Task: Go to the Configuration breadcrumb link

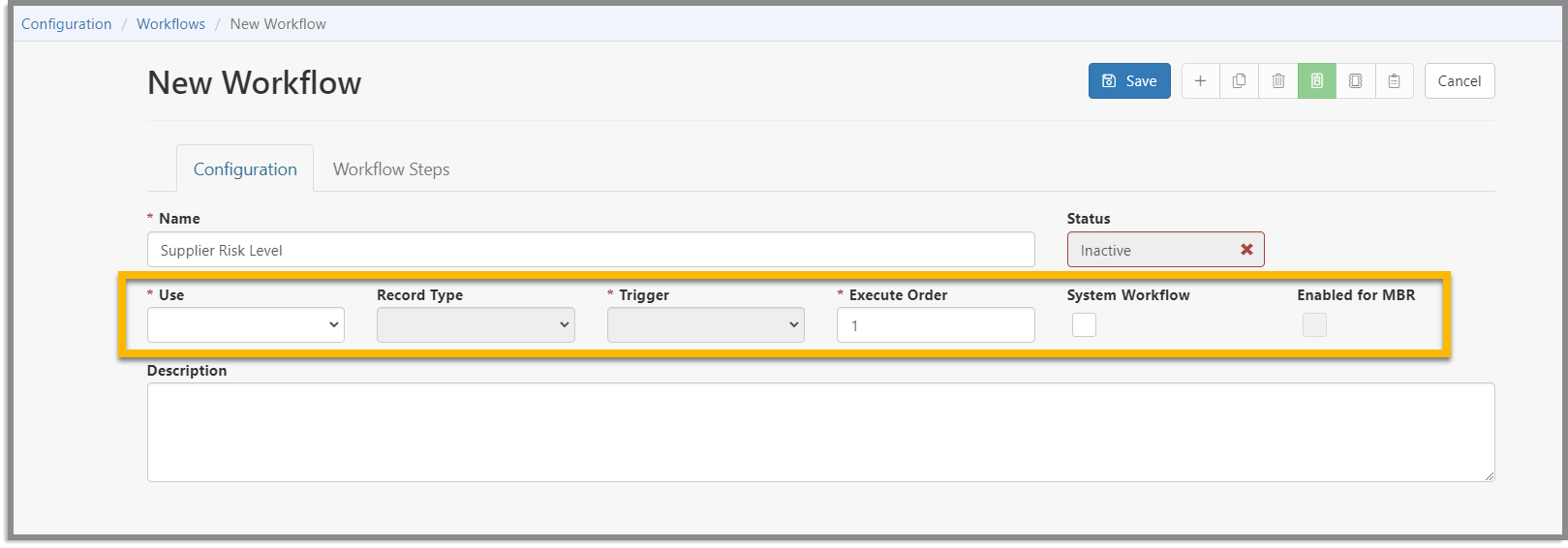Action: tap(66, 24)
